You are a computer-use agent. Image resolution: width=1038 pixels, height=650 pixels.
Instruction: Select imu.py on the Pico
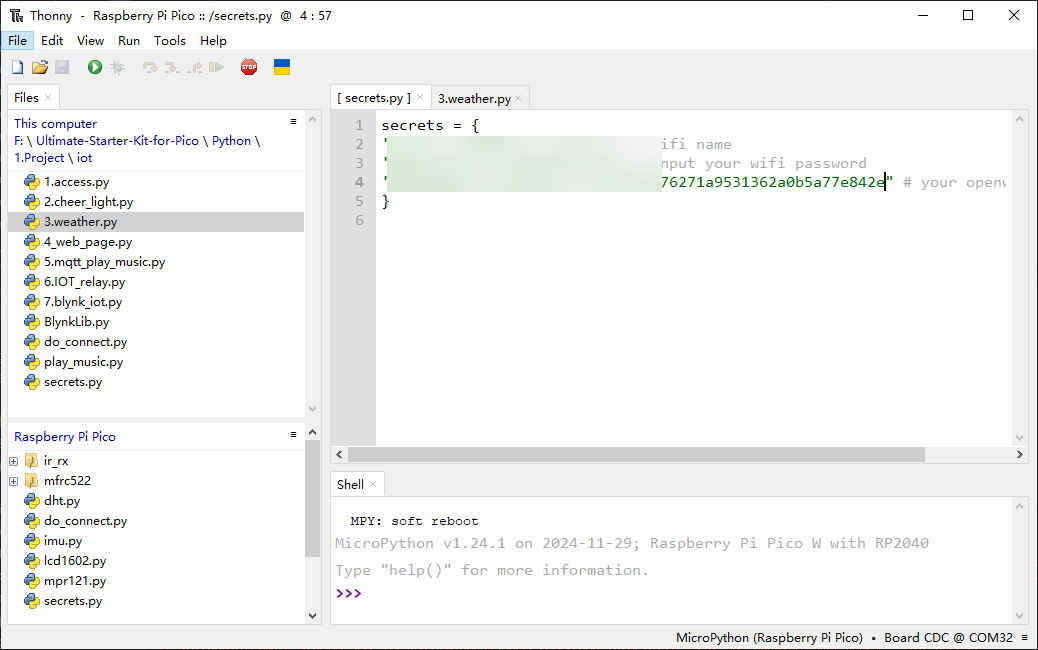click(63, 541)
